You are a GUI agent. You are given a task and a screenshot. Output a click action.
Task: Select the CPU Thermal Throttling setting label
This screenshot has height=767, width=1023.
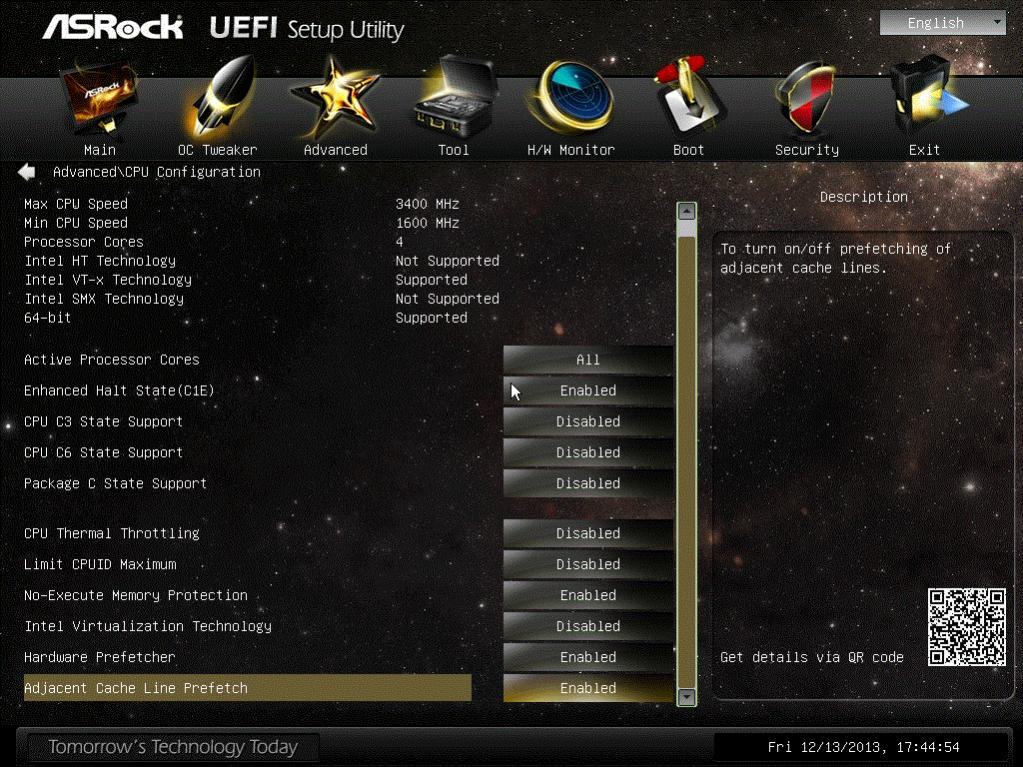pos(112,534)
